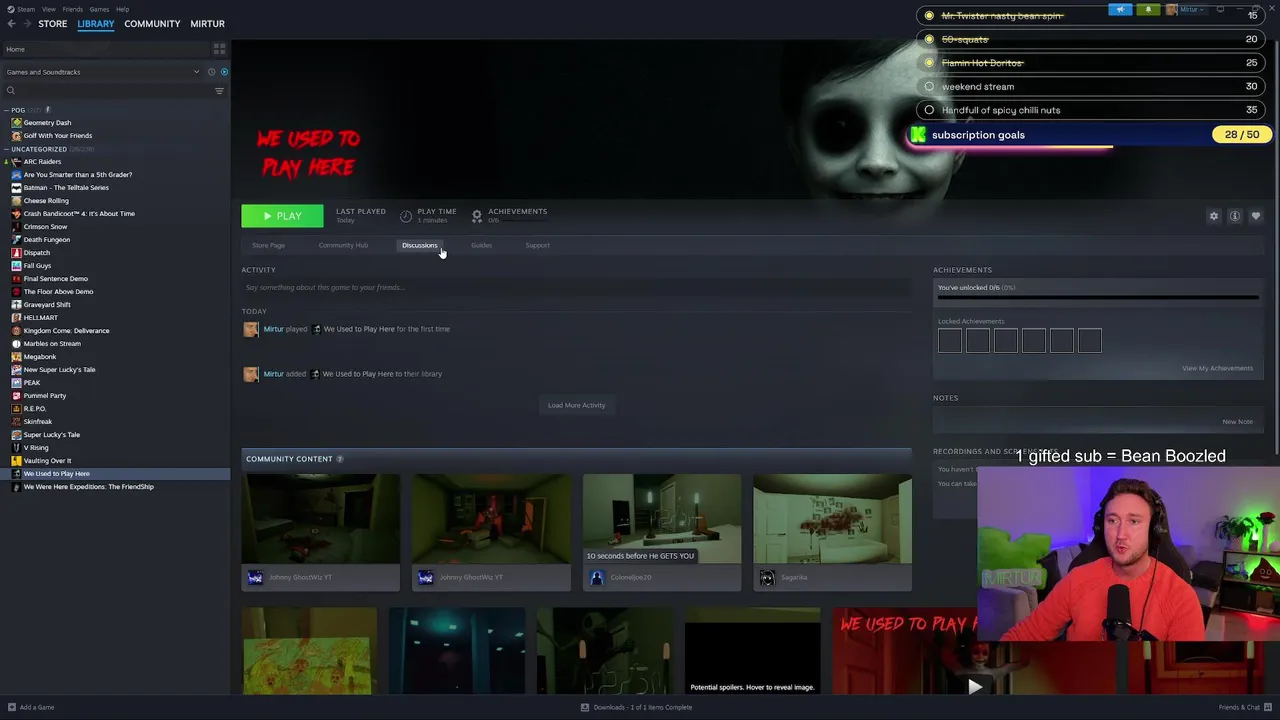Add game to favorites with heart icon
The height and width of the screenshot is (720, 1280).
coord(1256,216)
